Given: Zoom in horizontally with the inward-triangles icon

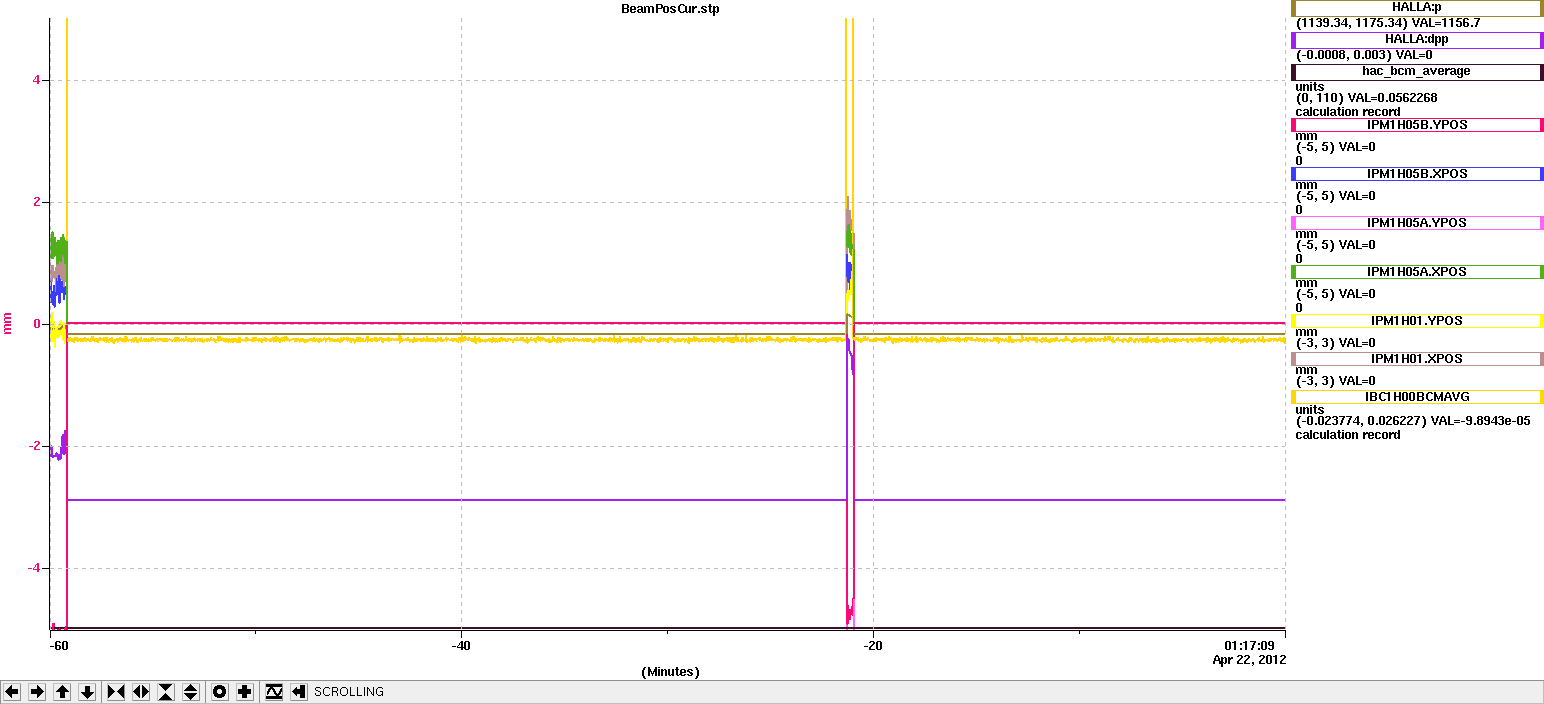Looking at the screenshot, I should [x=116, y=692].
